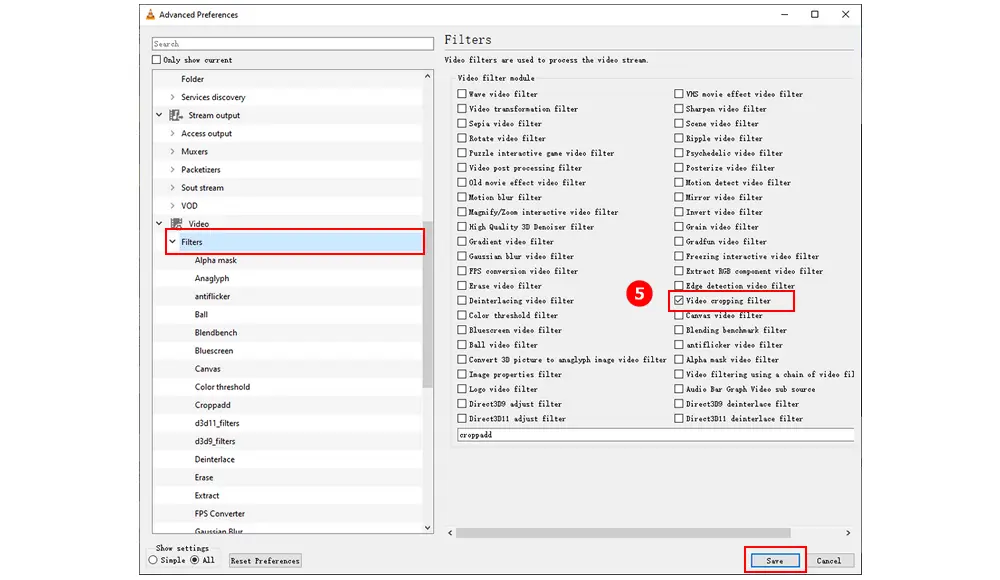Expand the Sout stream node
The height and width of the screenshot is (580, 1000).
coord(172,188)
